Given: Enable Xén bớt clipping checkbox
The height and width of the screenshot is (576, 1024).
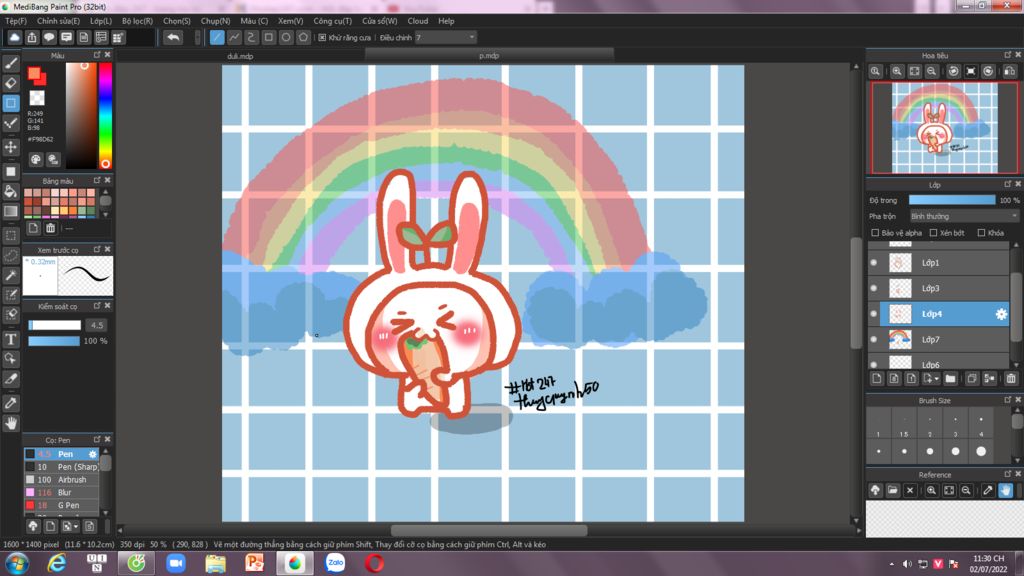Looking at the screenshot, I should [x=933, y=232].
